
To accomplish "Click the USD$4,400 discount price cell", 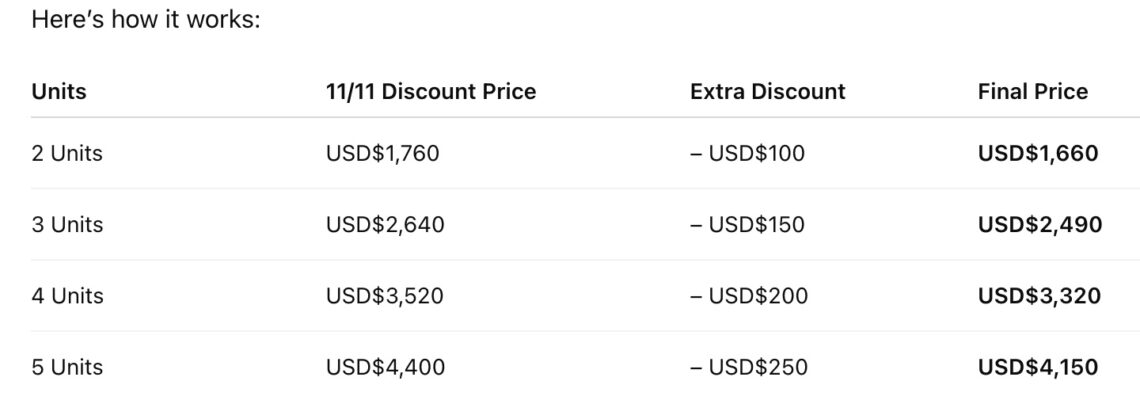I will pos(385,367).
